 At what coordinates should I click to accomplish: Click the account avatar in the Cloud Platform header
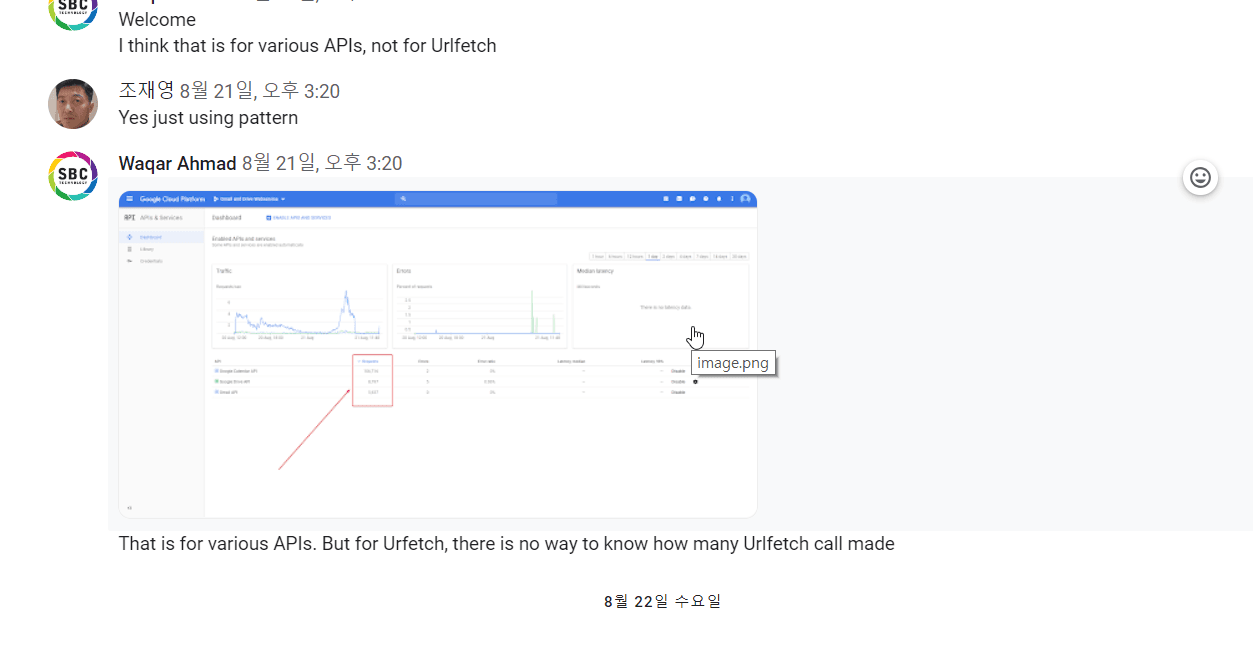pos(745,199)
